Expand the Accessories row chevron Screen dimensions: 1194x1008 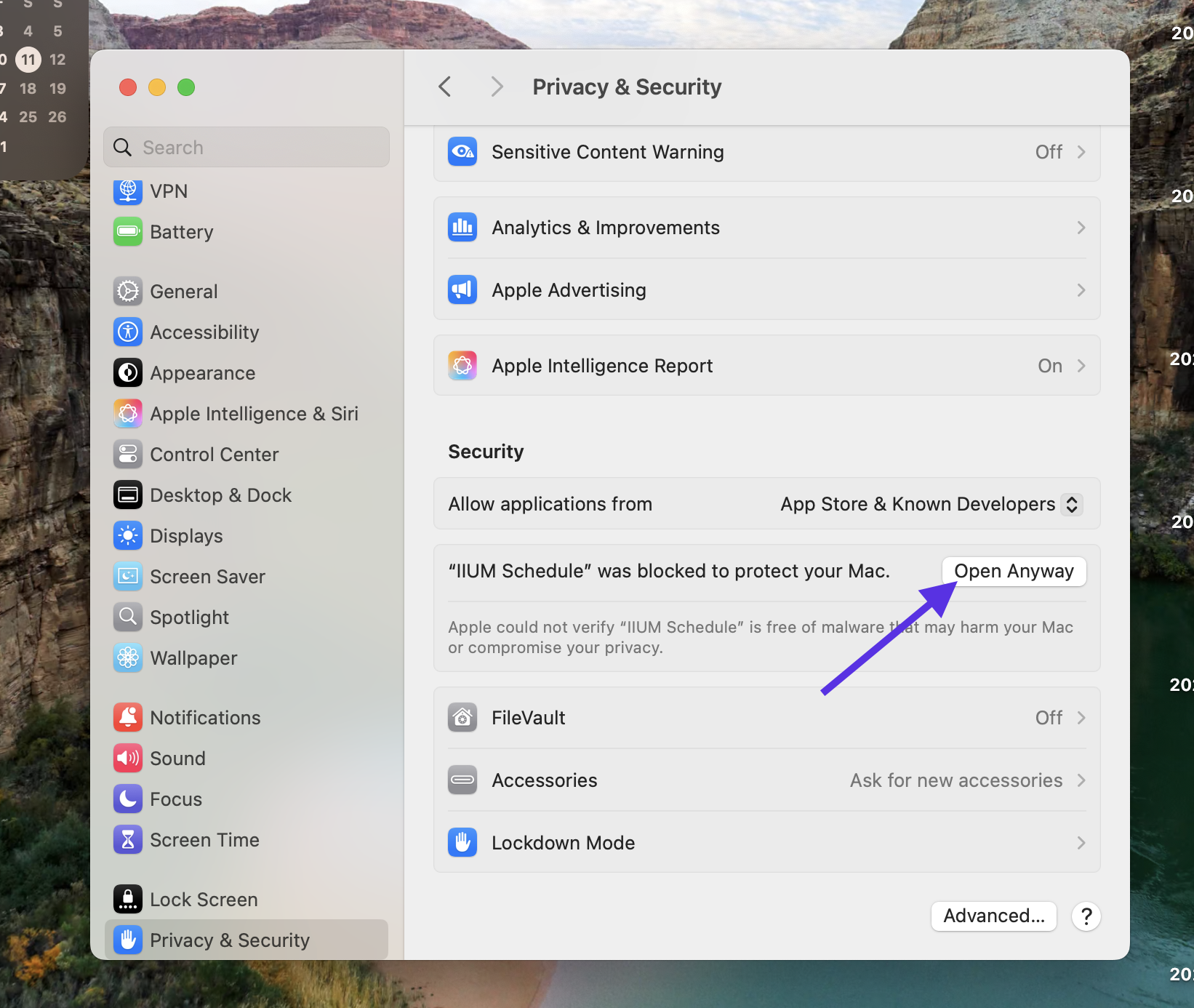point(1081,780)
